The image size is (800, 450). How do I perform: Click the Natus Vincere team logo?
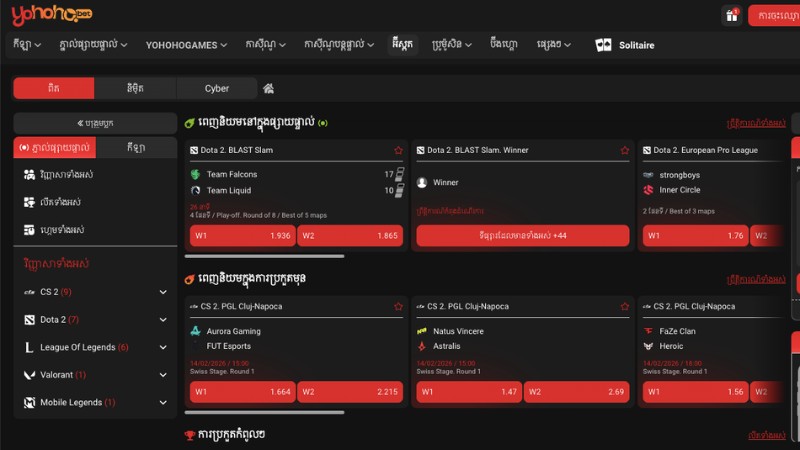(422, 330)
